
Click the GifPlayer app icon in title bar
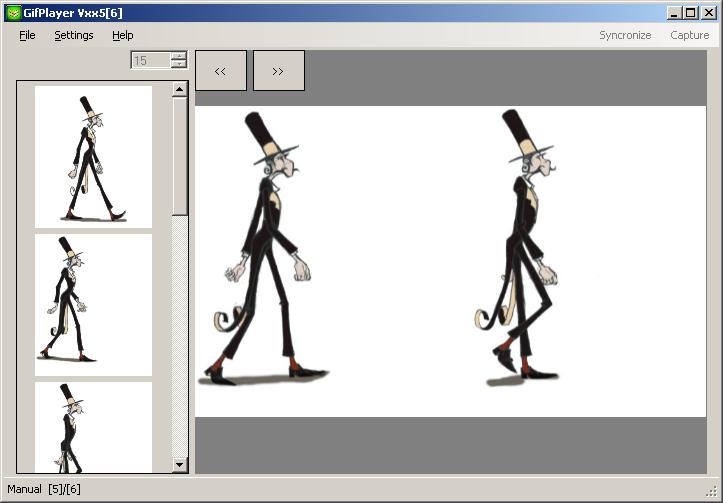pyautogui.click(x=14, y=12)
